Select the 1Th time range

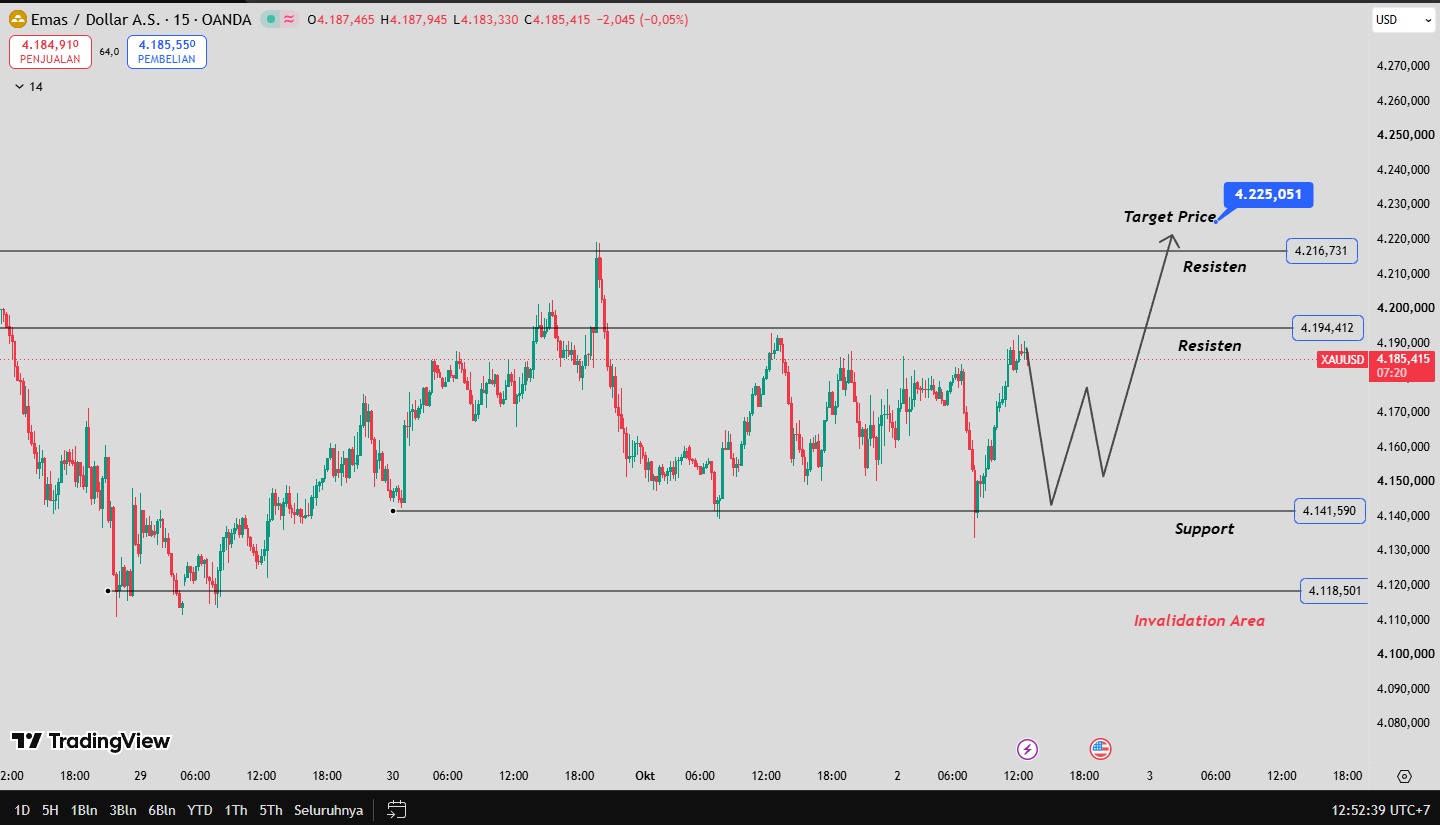point(236,810)
